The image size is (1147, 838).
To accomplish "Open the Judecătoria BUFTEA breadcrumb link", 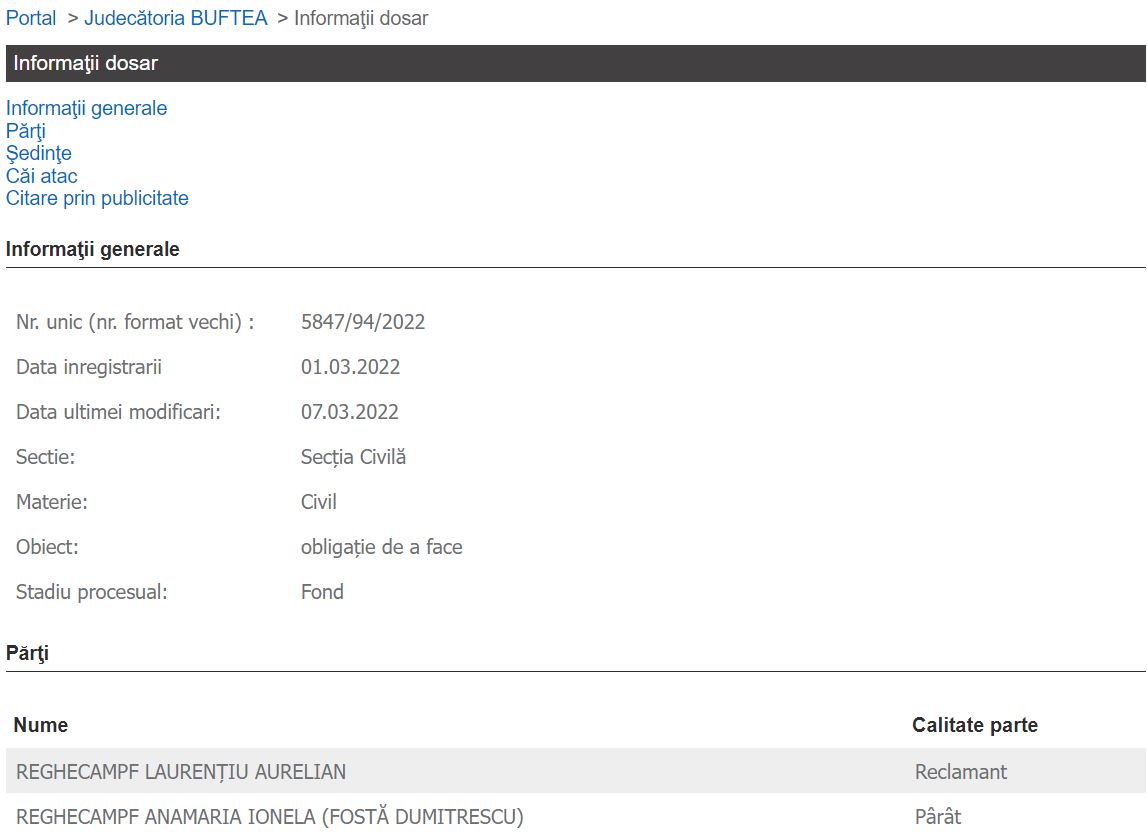I will point(176,18).
